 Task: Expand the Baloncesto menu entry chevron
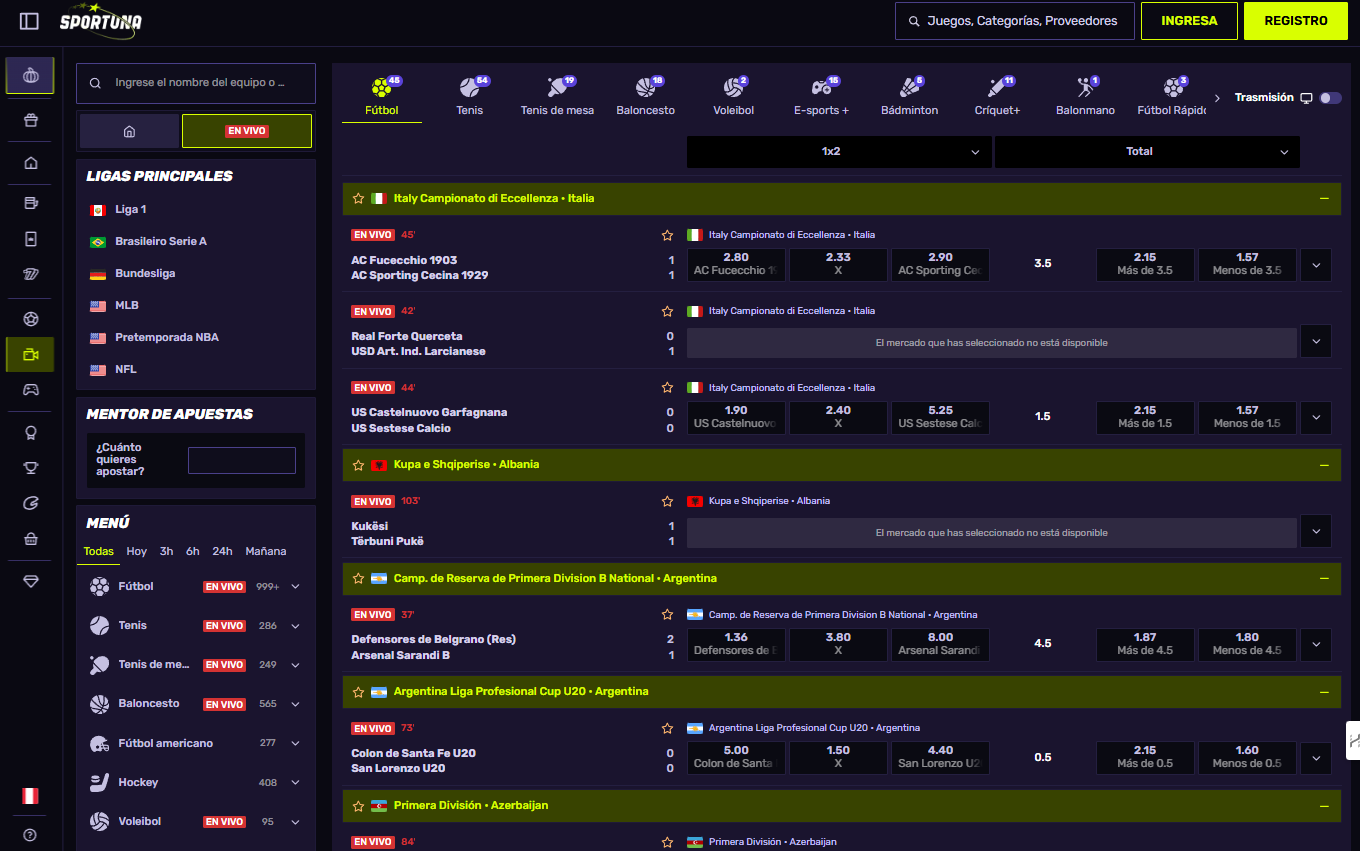point(295,704)
